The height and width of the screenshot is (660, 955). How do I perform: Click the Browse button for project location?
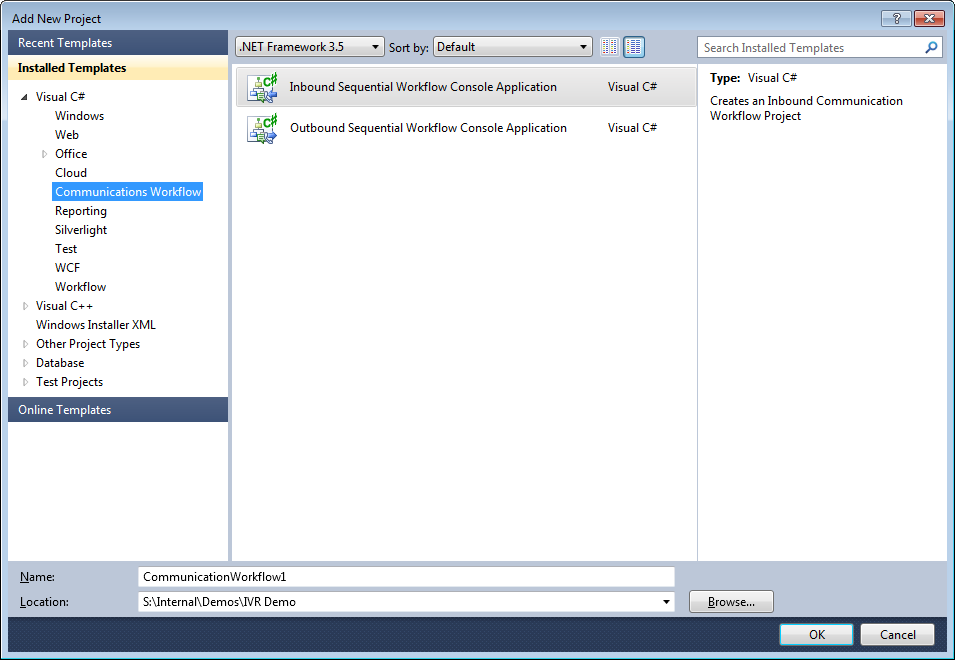coord(730,601)
